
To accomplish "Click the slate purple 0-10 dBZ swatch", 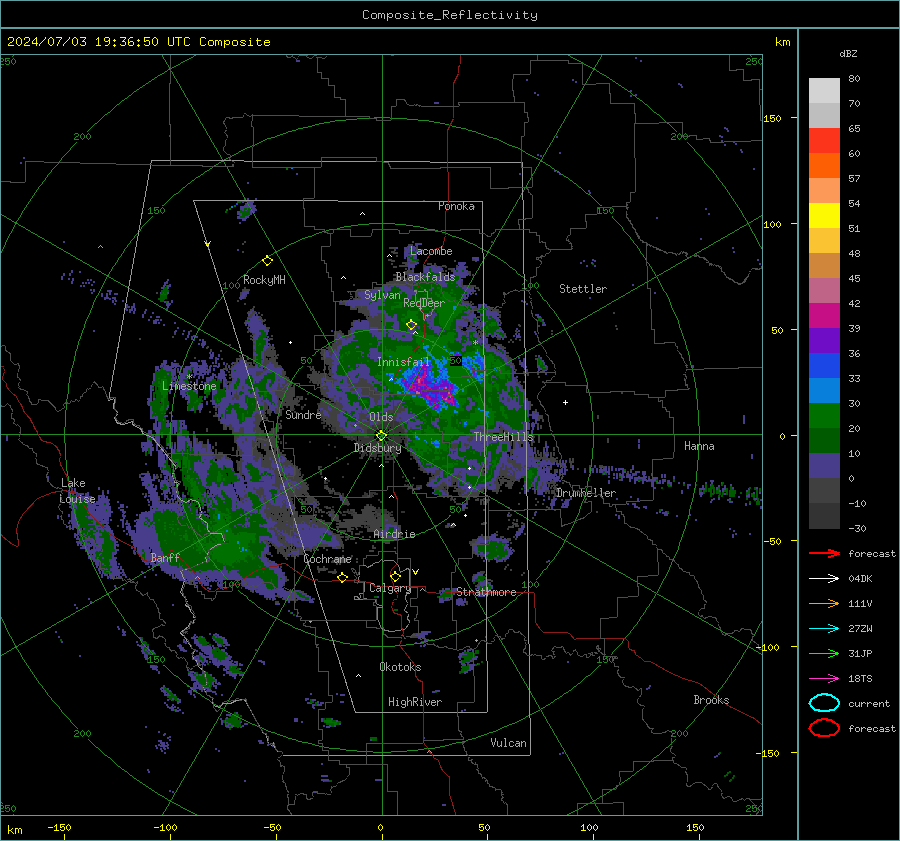I will click(824, 466).
